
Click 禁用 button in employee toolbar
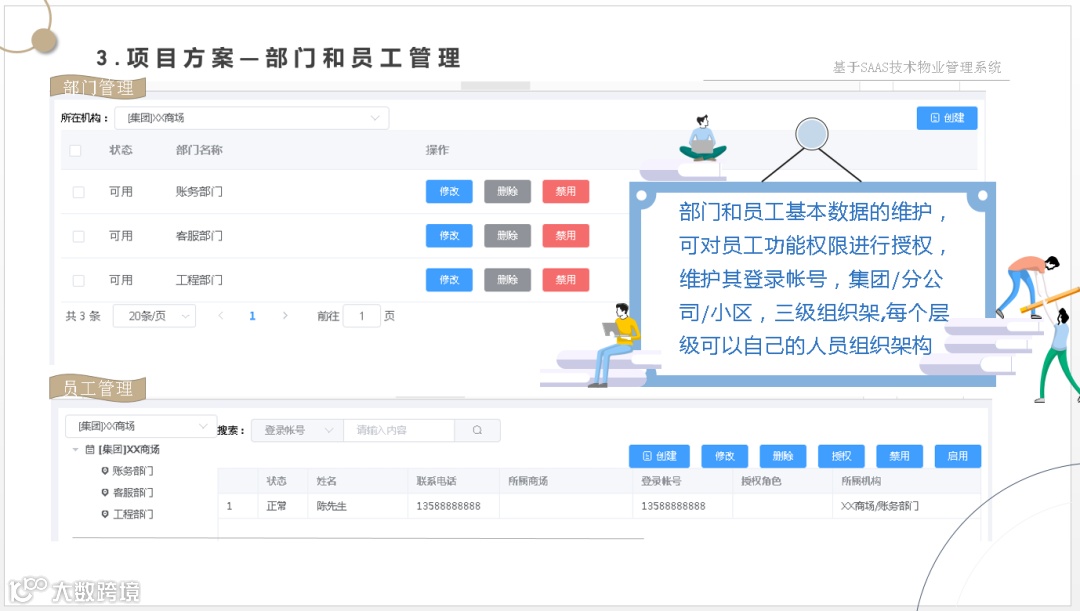point(900,456)
